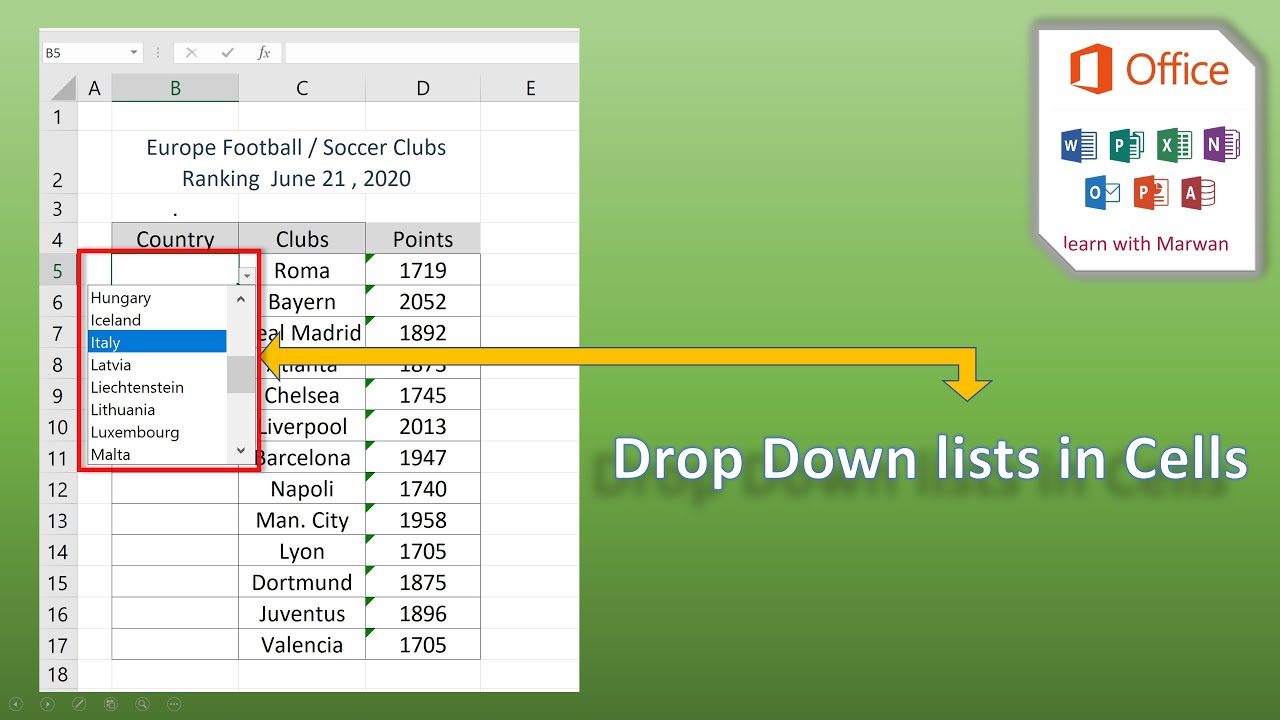Click the list's scroll-down arrow
This screenshot has width=1280, height=720.
(240, 451)
